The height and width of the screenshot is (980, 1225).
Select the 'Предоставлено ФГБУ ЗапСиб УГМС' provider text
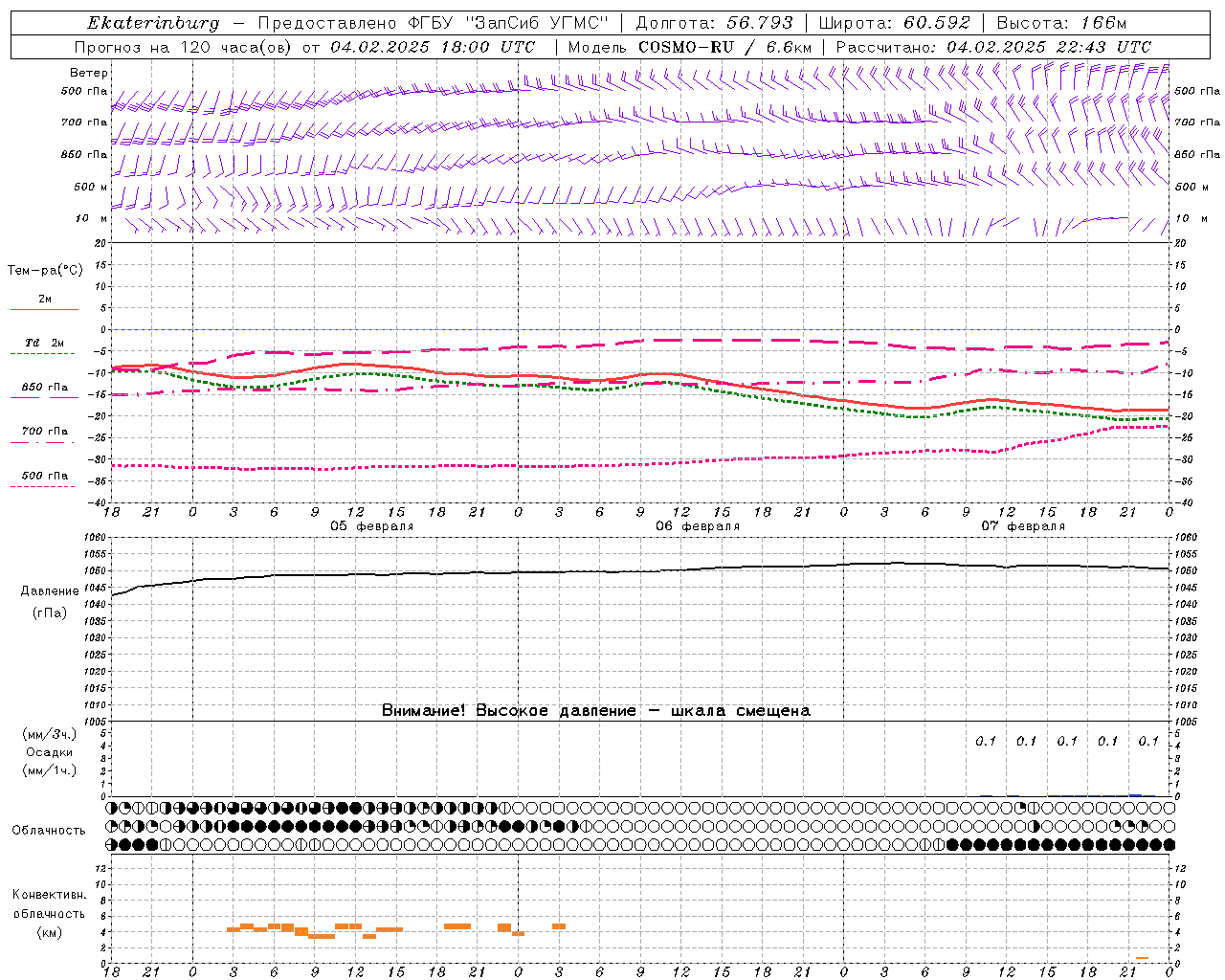pyautogui.click(x=434, y=23)
